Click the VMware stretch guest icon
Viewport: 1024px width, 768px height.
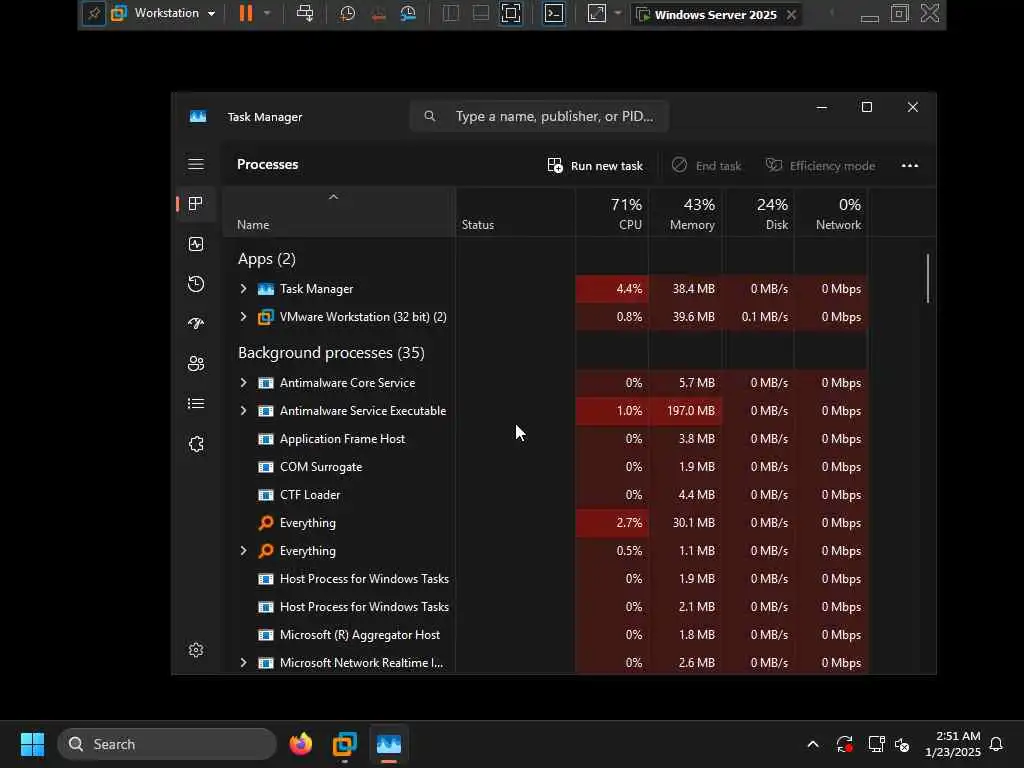[x=597, y=14]
